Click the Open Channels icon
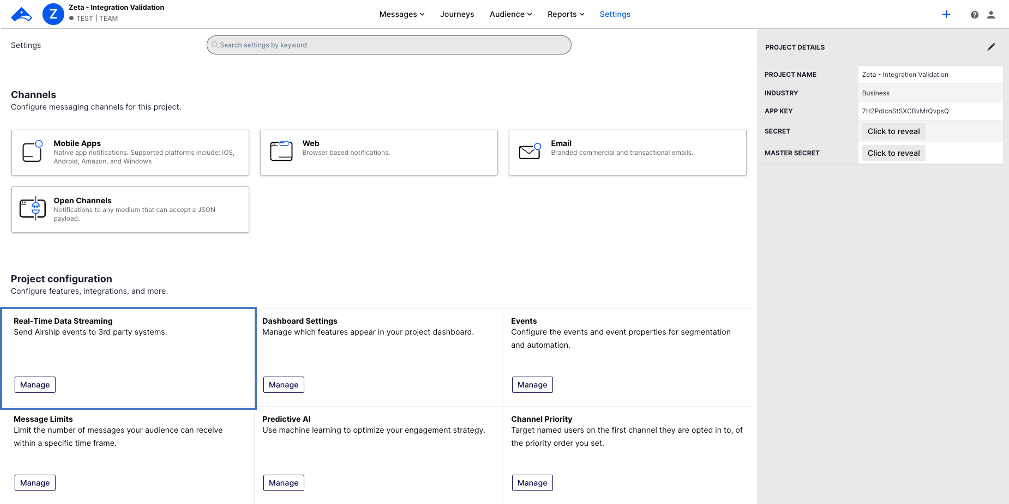Screen dimensions: 1009x504 pyautogui.click(x=35, y=208)
